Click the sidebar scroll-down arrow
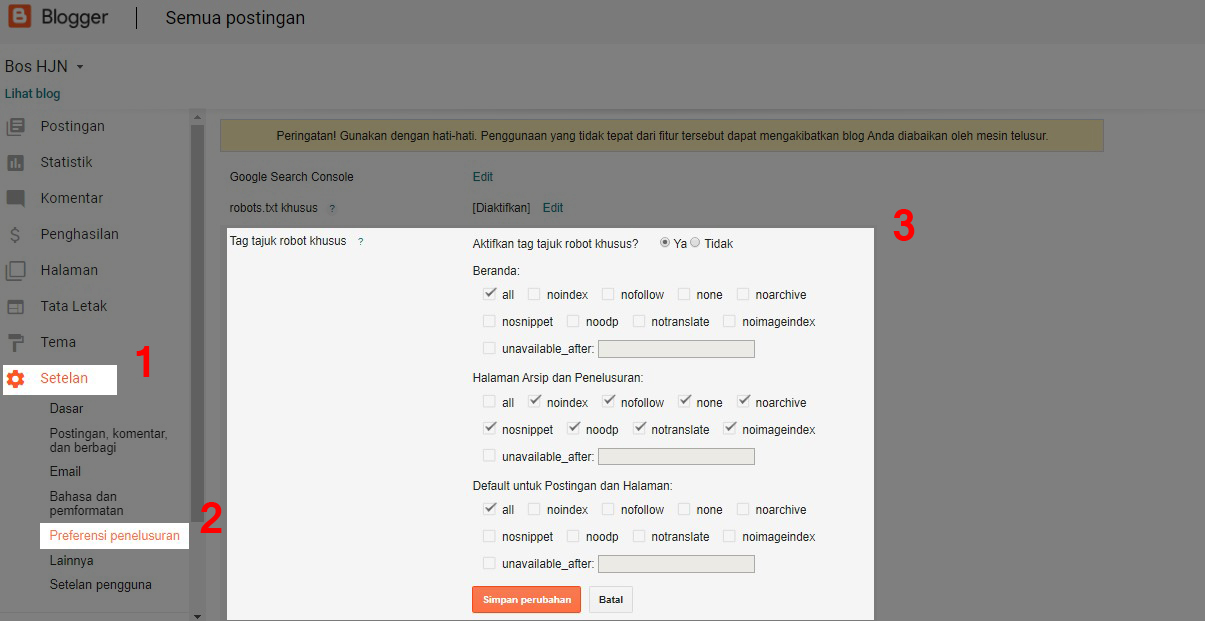Screen dimensions: 1205x621 click(x=197, y=616)
